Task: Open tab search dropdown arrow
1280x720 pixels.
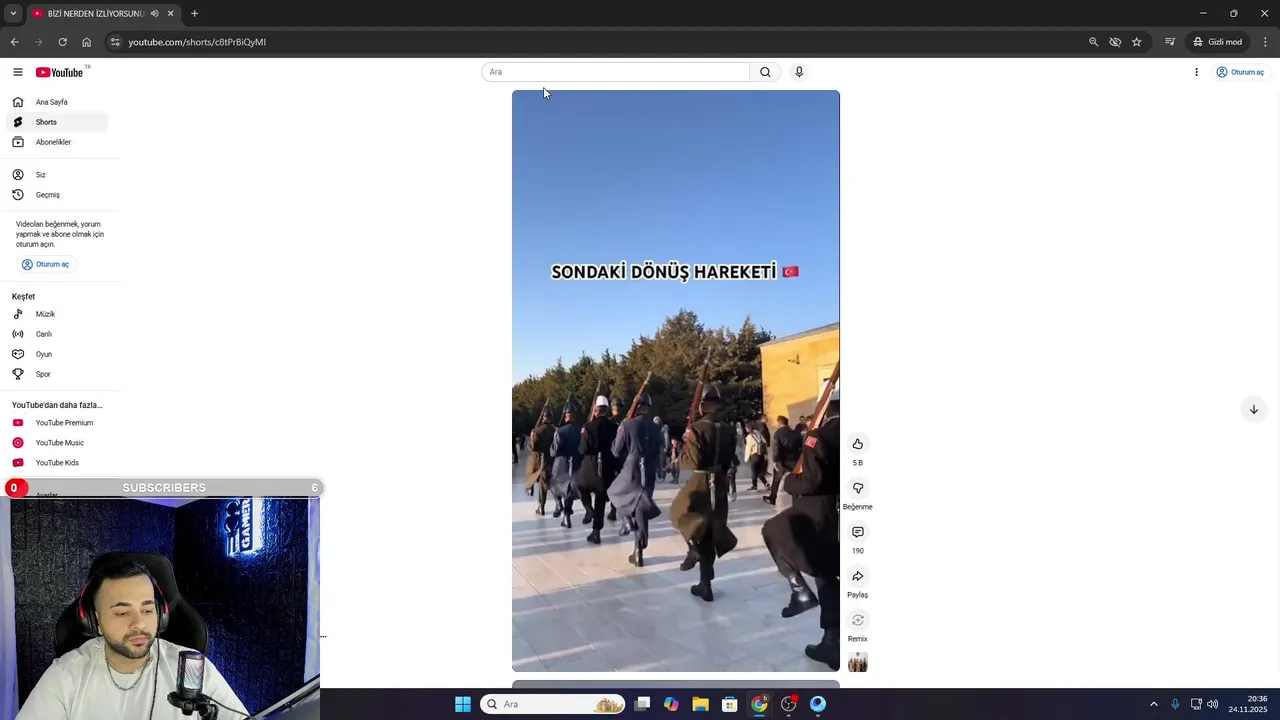Action: point(13,13)
